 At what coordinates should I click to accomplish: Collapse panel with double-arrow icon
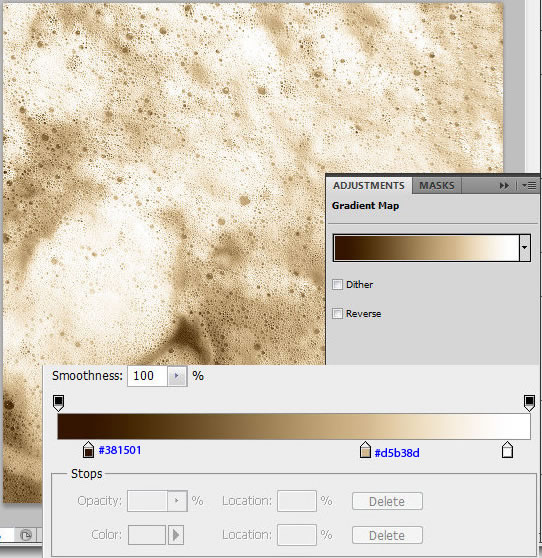click(x=504, y=186)
